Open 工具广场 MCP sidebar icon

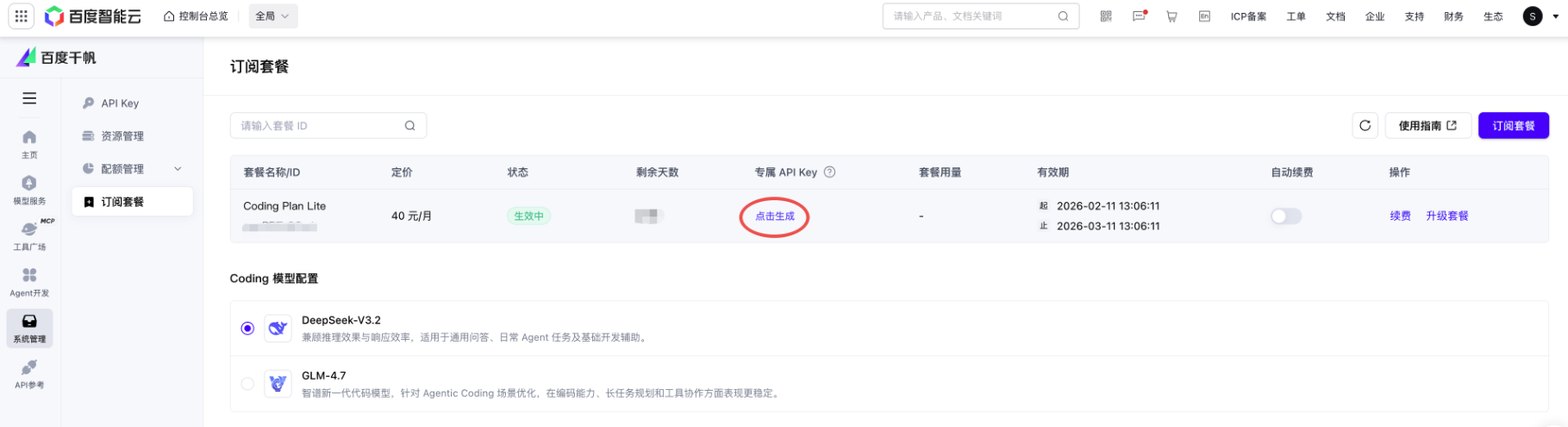(x=29, y=233)
